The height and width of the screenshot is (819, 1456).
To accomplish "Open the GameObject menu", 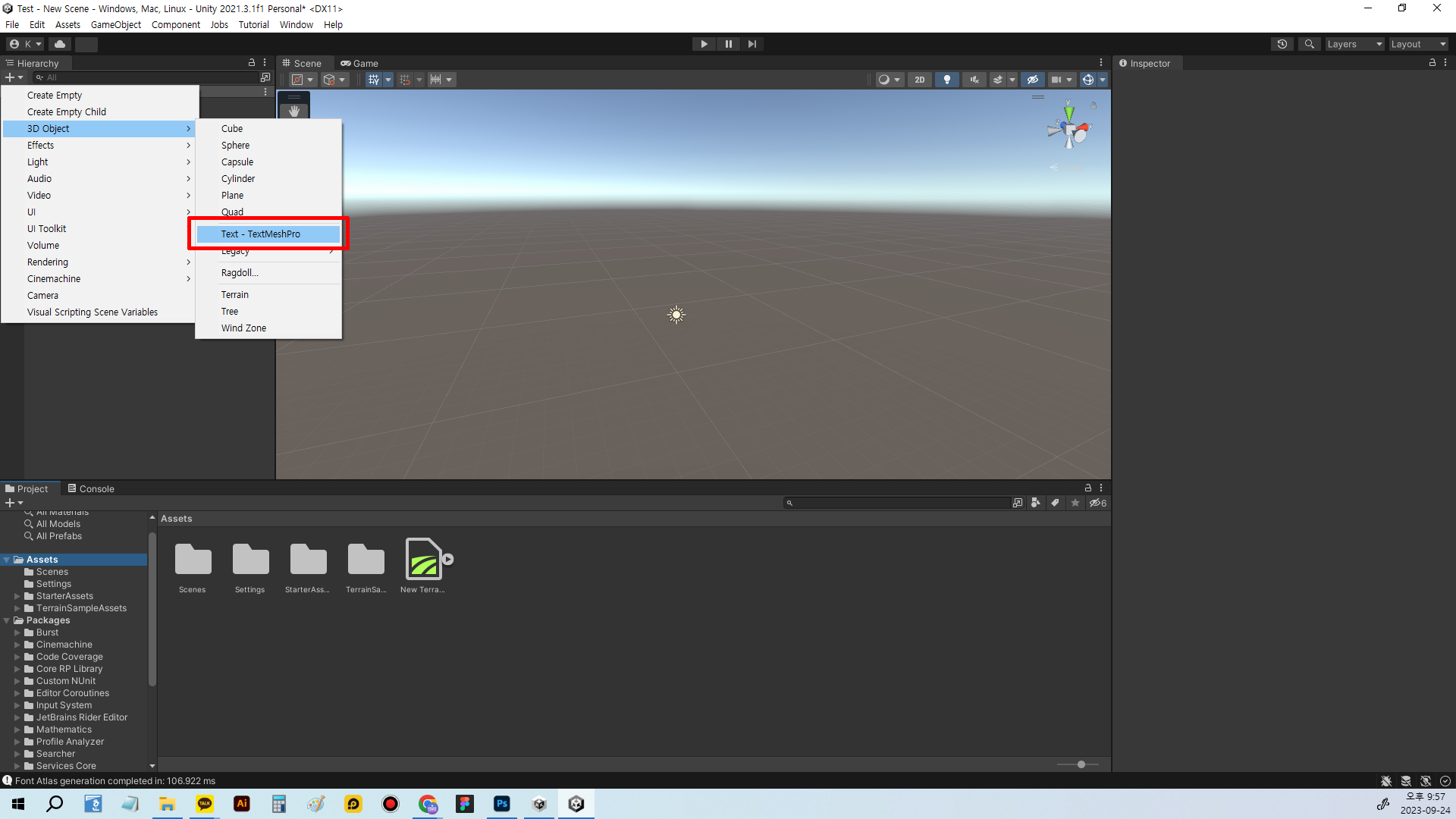I will [115, 24].
